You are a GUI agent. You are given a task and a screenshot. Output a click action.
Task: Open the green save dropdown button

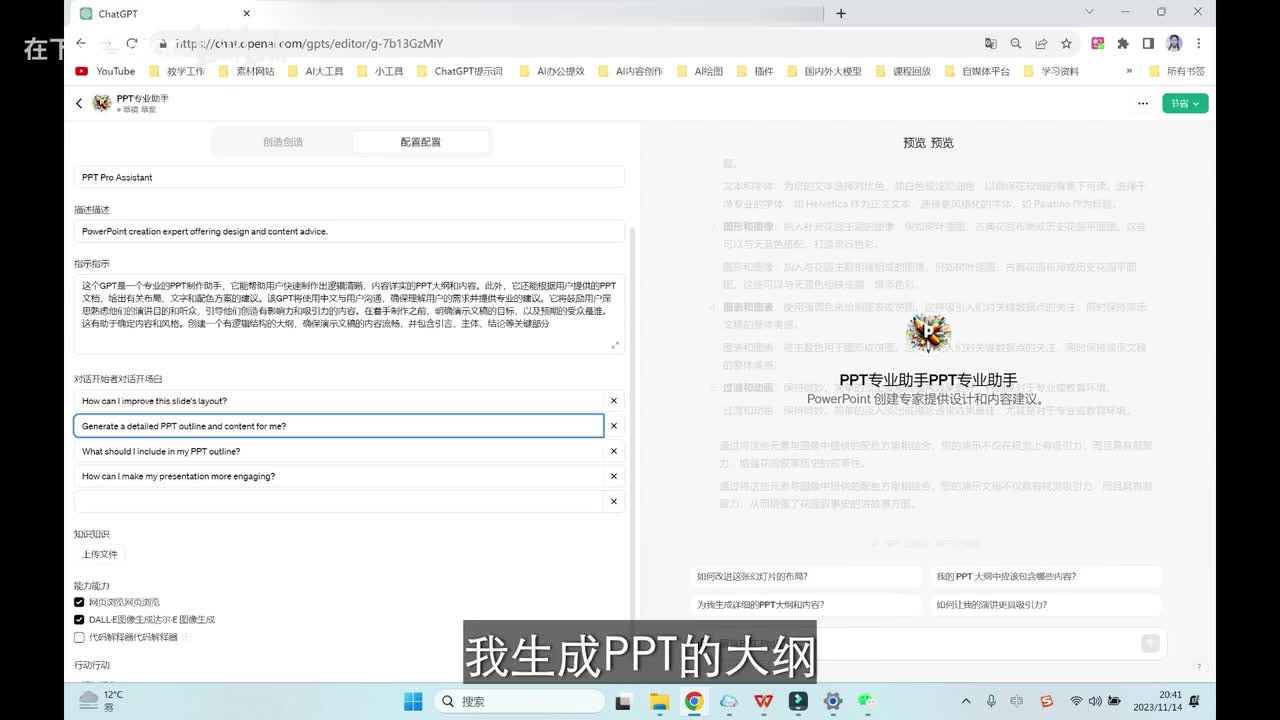coord(1185,103)
